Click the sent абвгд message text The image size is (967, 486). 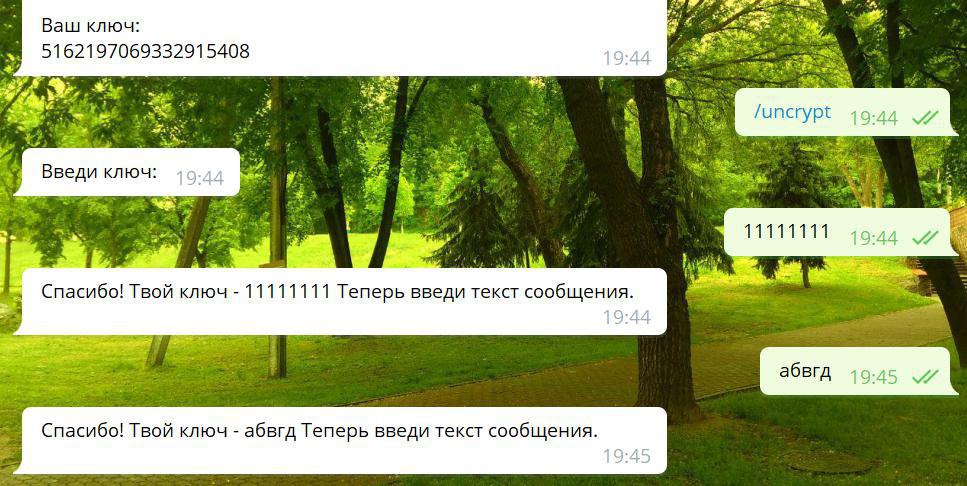[805, 371]
